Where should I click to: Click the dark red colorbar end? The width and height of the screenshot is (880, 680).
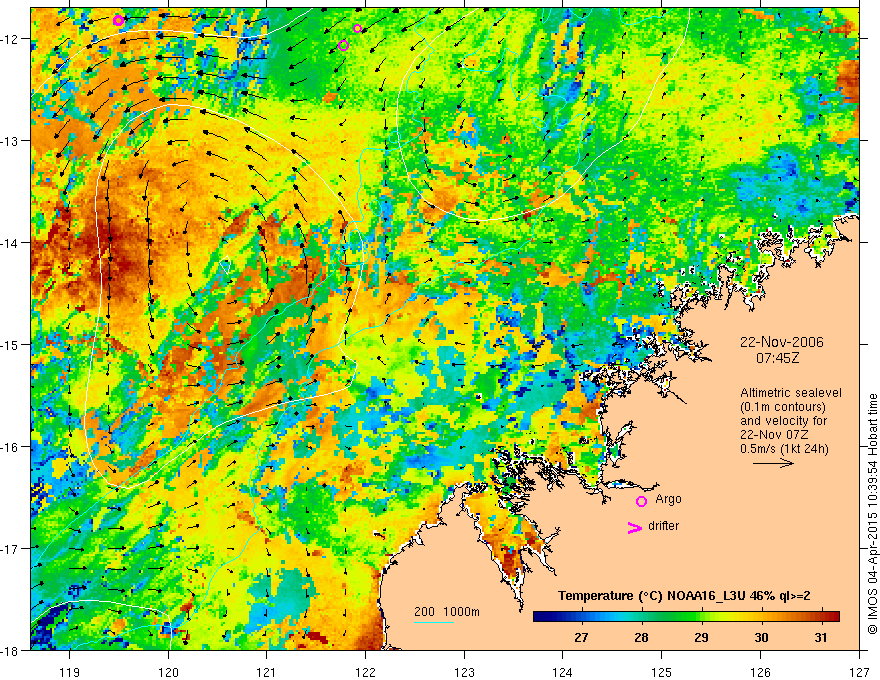click(833, 617)
